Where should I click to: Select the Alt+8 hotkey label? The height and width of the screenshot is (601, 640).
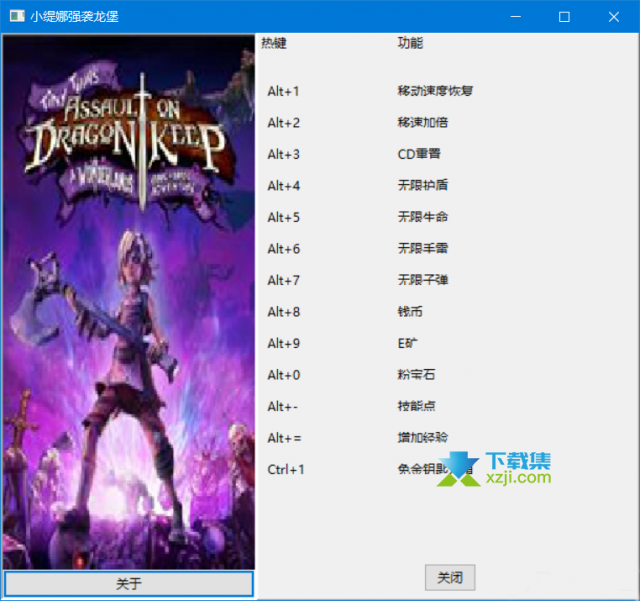[284, 312]
